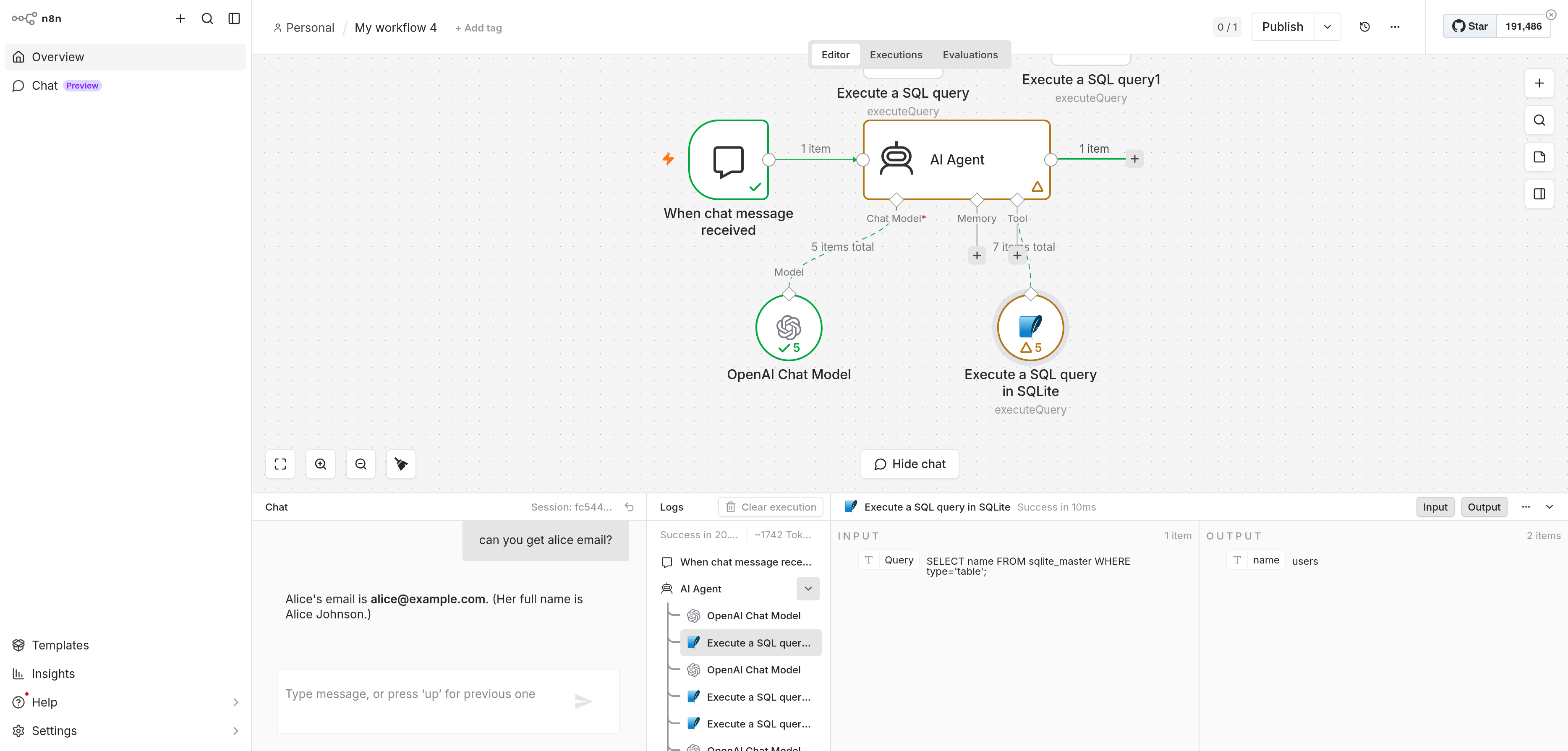Select the chat trigger node
1568x751 pixels.
point(728,160)
